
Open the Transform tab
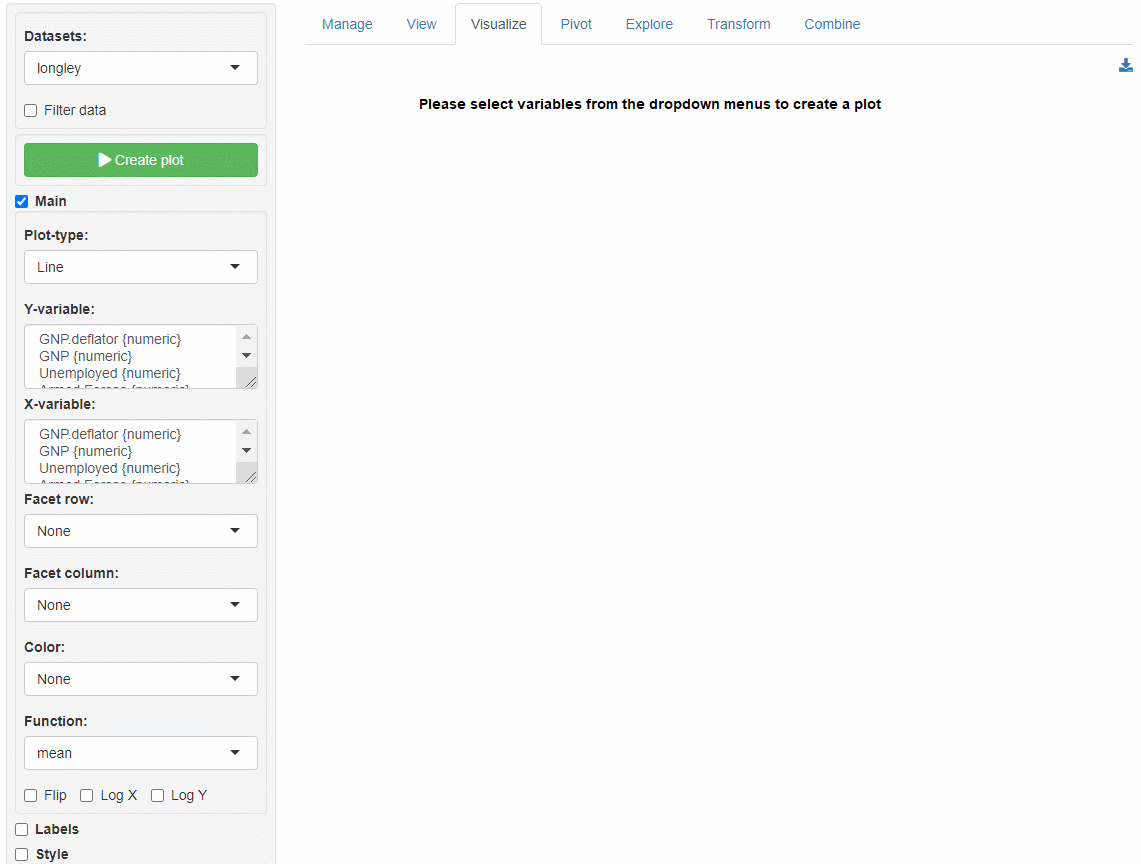(x=738, y=24)
